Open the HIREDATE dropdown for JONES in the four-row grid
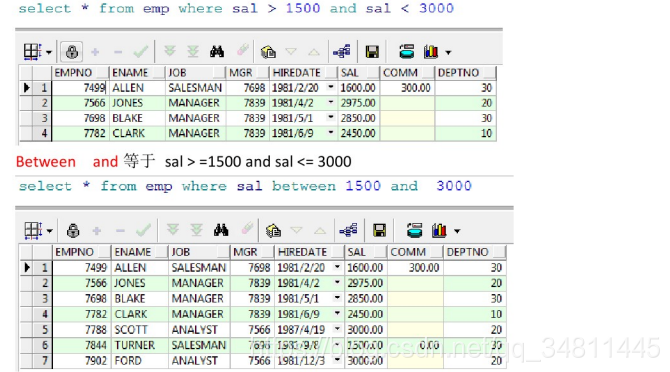Viewport: 670px width, 372px height. tap(331, 103)
